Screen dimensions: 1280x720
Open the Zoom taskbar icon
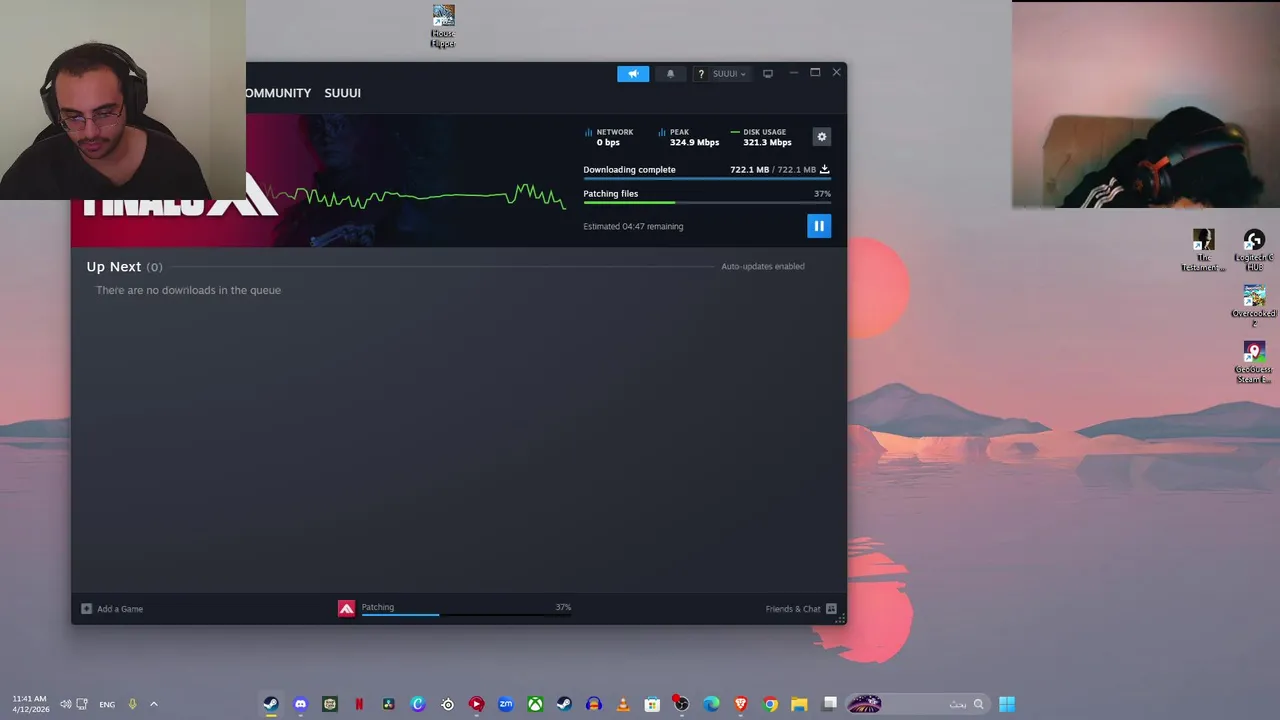coord(506,704)
